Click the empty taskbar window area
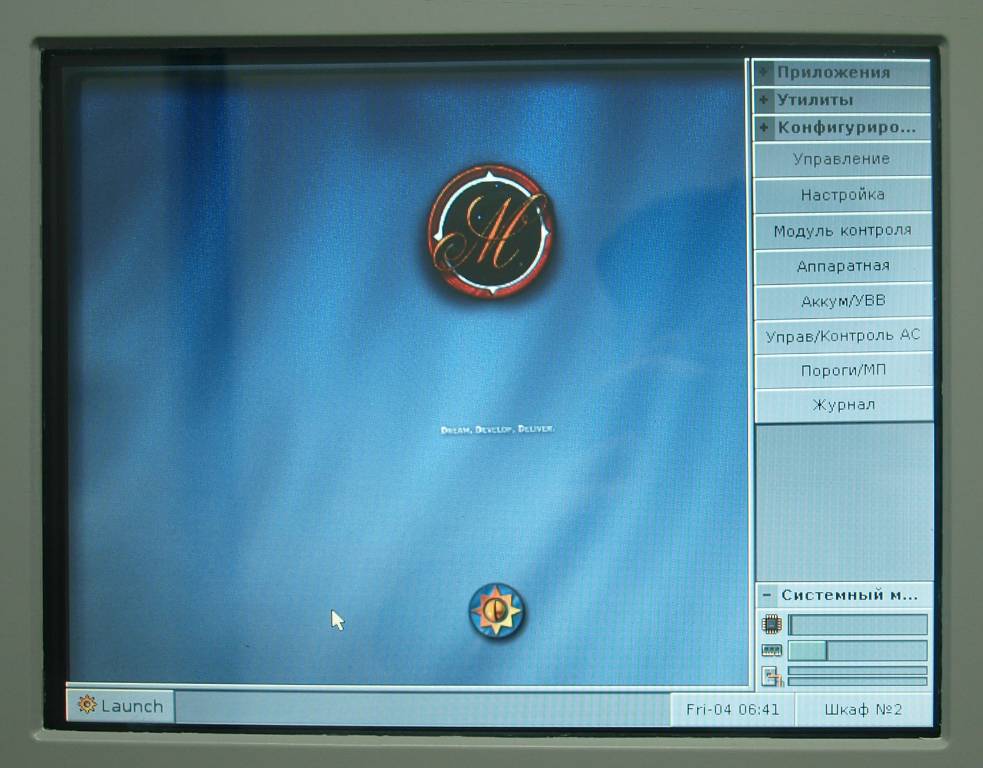The image size is (983, 768). (422, 708)
